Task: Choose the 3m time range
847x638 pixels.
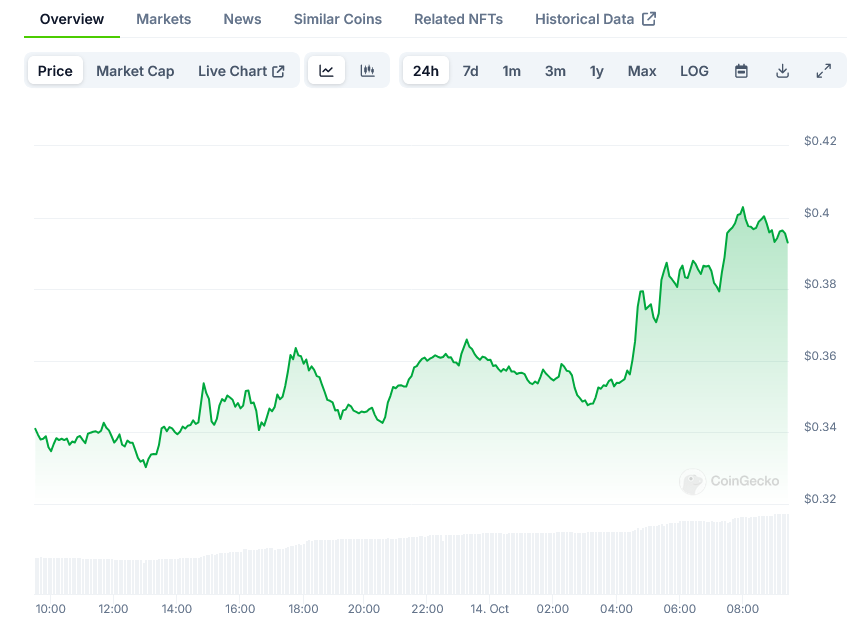Action: pyautogui.click(x=555, y=71)
